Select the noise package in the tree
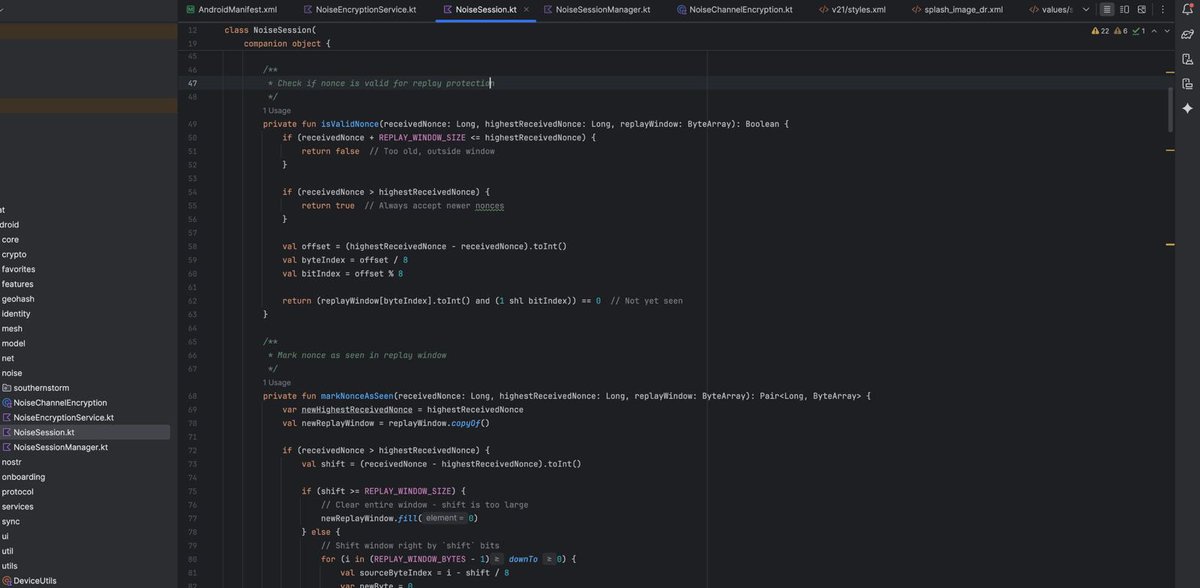This screenshot has height=588, width=1200. point(12,373)
